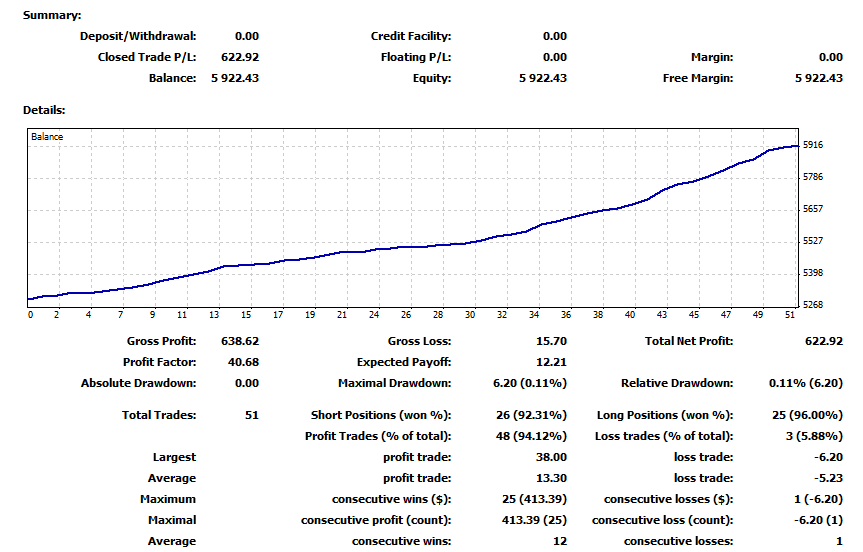
Task: Click the largest profit trade value 38.00
Action: tap(551, 457)
